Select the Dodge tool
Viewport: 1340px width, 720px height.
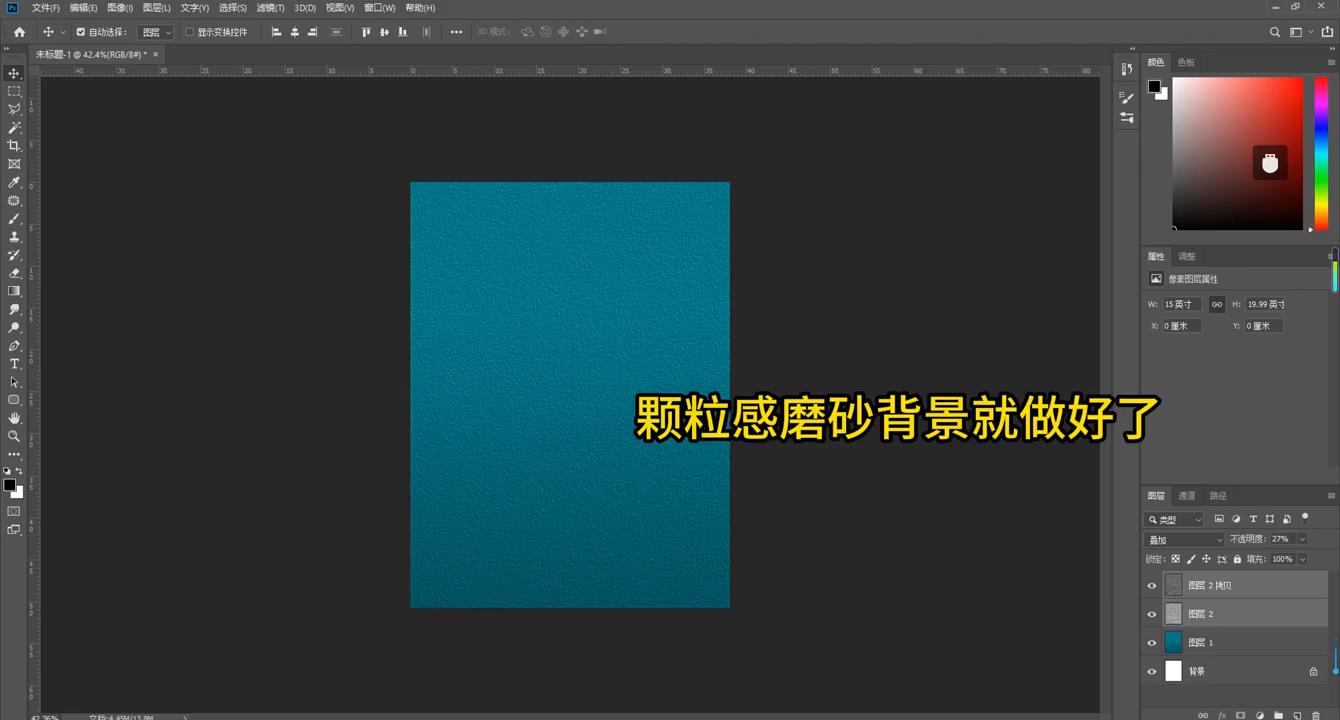pyautogui.click(x=14, y=328)
